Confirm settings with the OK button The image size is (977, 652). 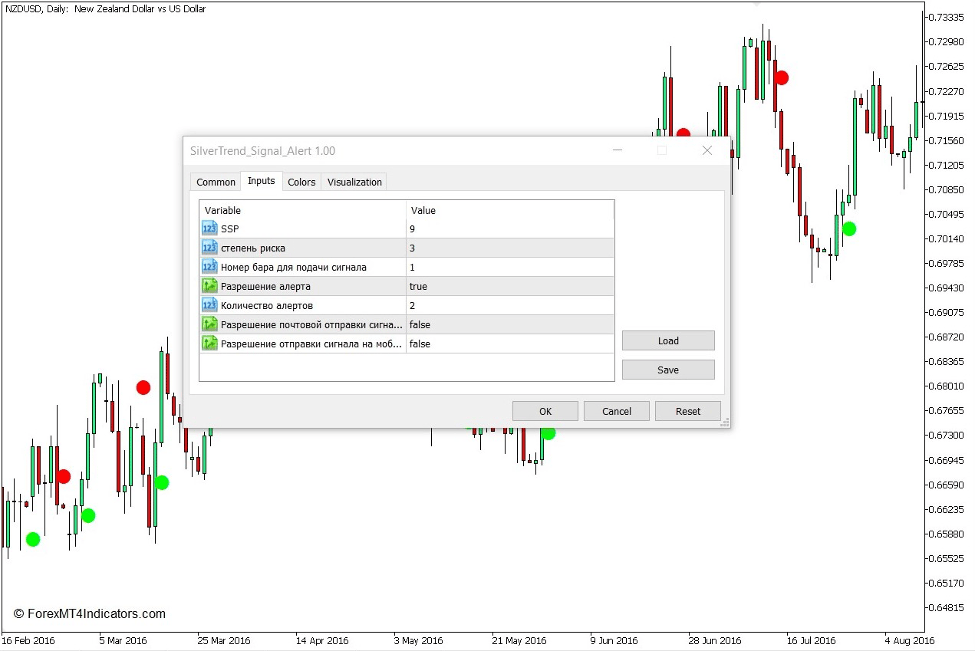(545, 411)
